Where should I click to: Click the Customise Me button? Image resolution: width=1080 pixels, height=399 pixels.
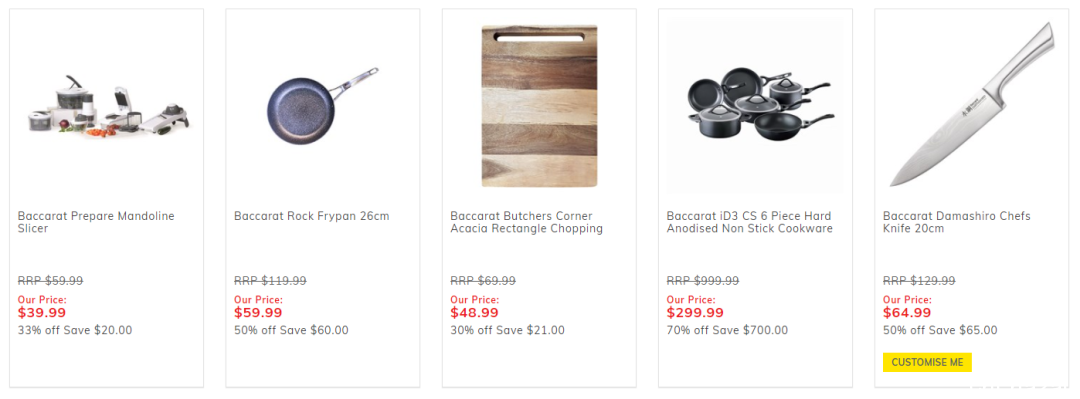click(927, 362)
